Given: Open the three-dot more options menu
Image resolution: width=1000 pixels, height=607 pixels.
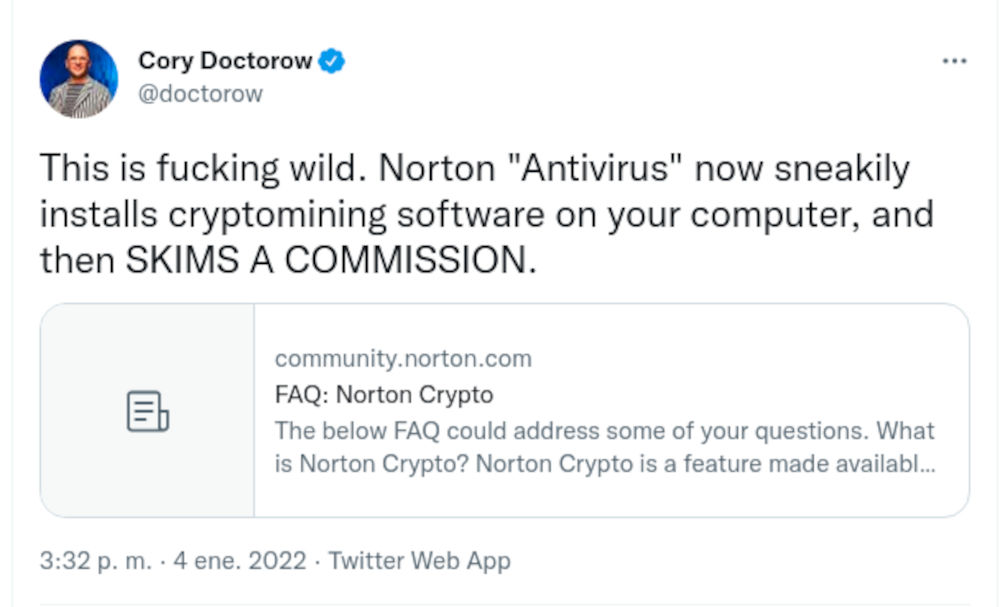Looking at the screenshot, I should (954, 61).
